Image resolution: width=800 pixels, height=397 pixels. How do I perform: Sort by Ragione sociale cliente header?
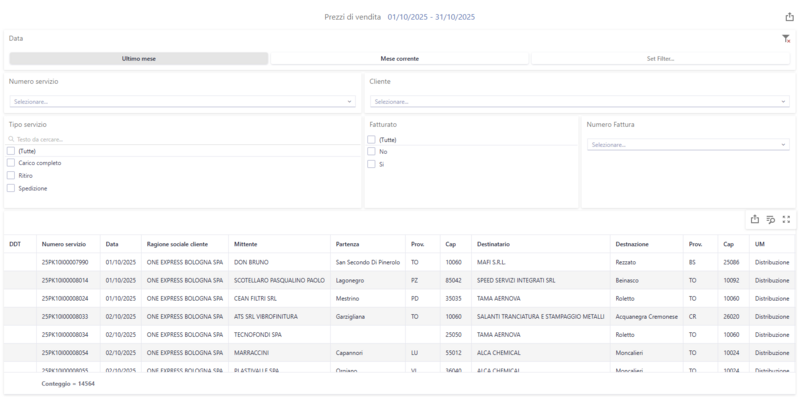pos(185,244)
